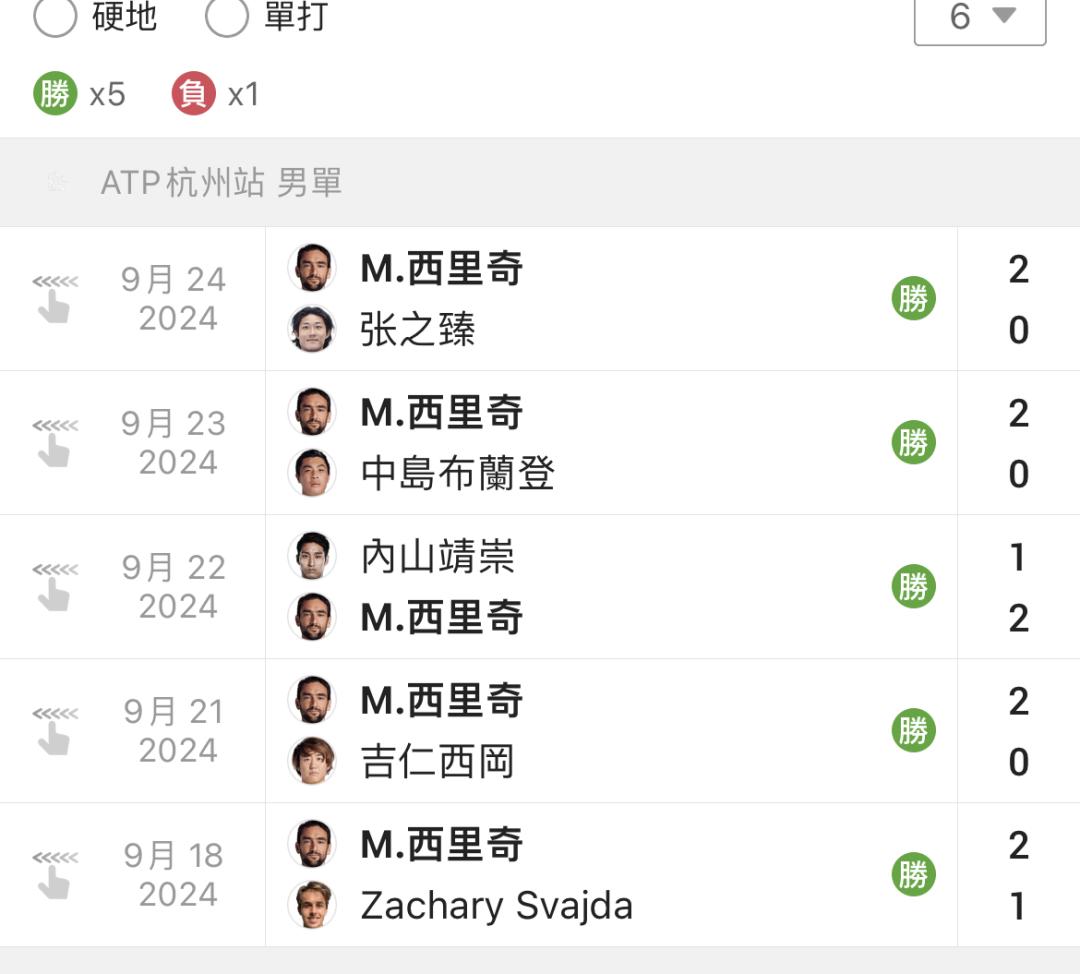The height and width of the screenshot is (974, 1080).
Task: Open the ATP杭州站 男單 tournament header
Action: point(221,183)
